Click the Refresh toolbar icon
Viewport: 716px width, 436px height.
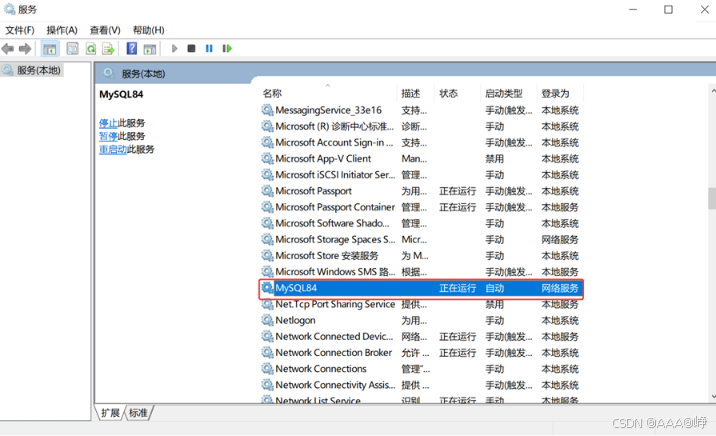(x=91, y=48)
